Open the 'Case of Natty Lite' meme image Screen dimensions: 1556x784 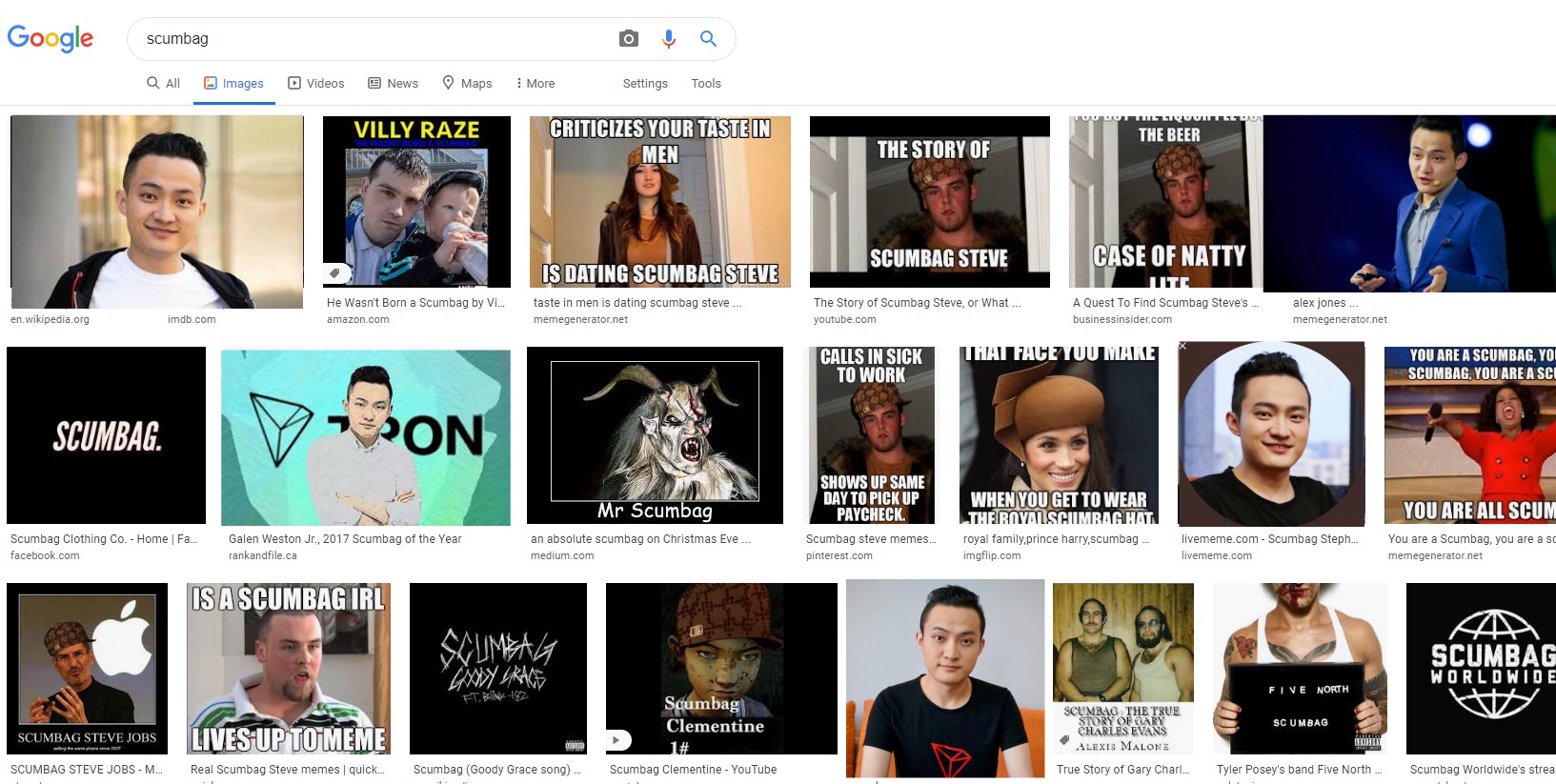[x=1166, y=202]
